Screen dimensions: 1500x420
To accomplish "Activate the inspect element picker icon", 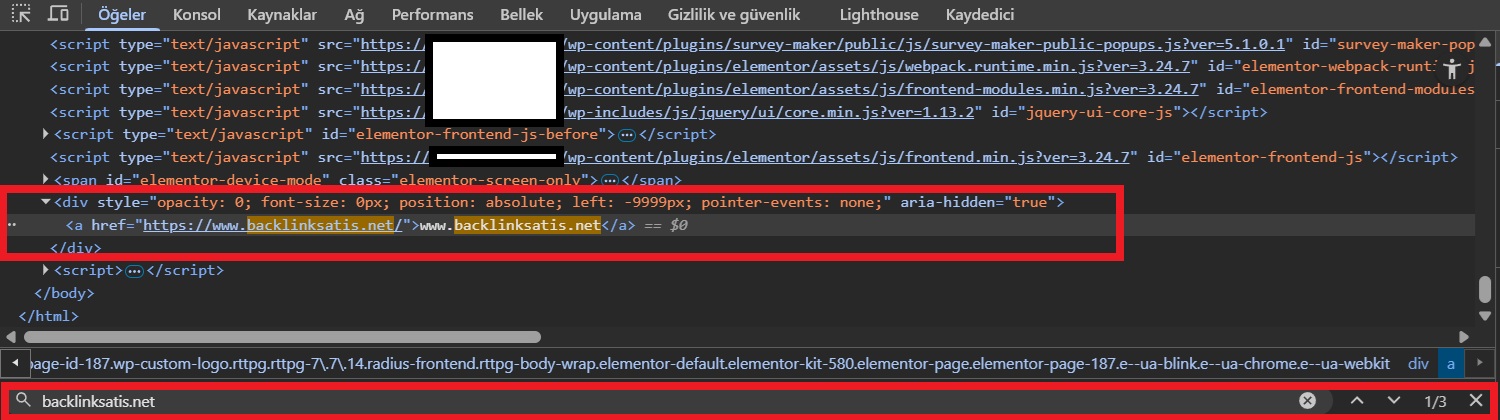I will [20, 15].
